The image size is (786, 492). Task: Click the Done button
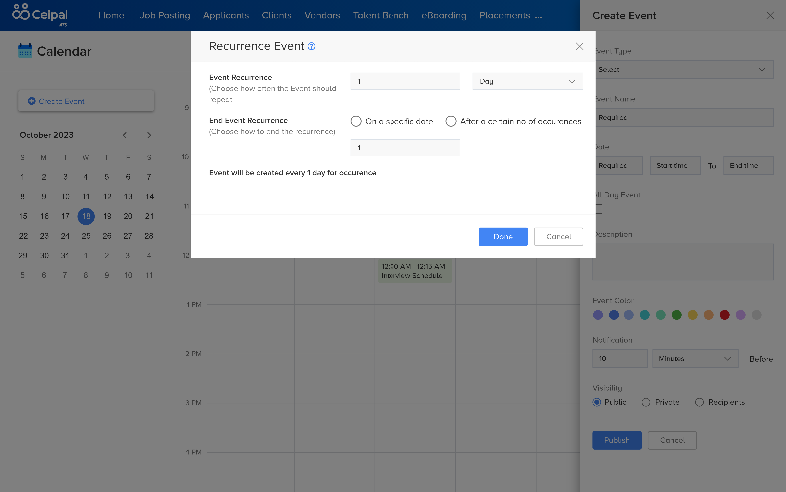[x=503, y=237]
